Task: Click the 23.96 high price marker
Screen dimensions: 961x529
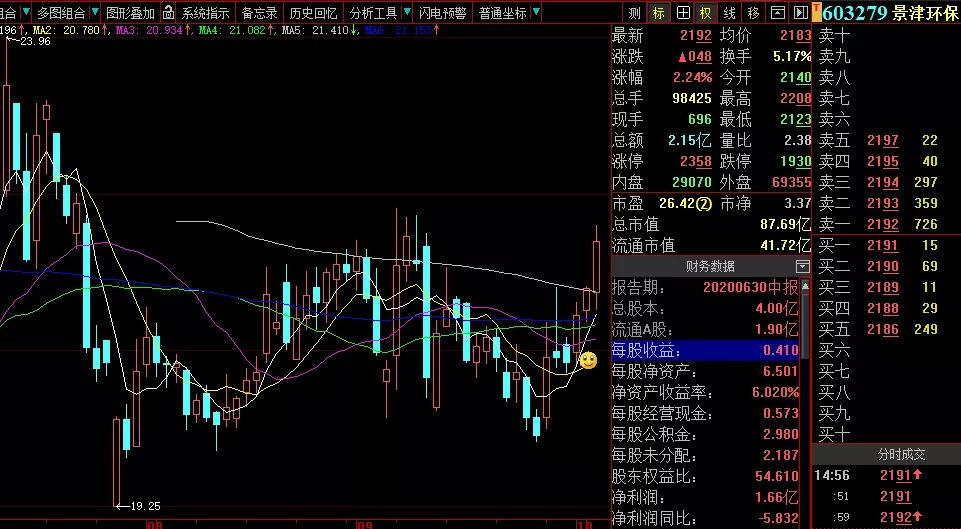Action: (28, 42)
